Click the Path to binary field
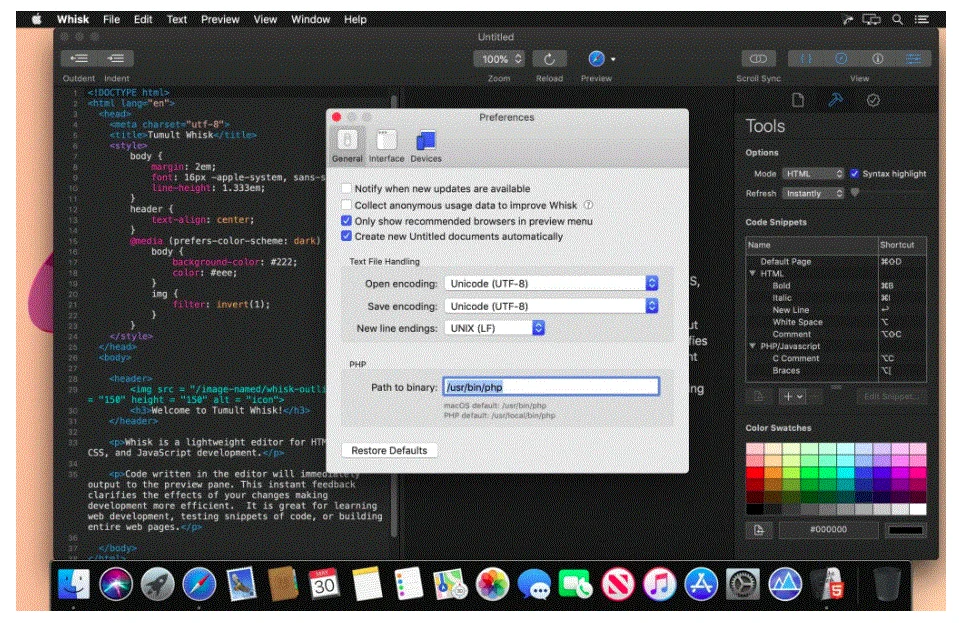The image size is (959, 623). click(x=551, y=387)
